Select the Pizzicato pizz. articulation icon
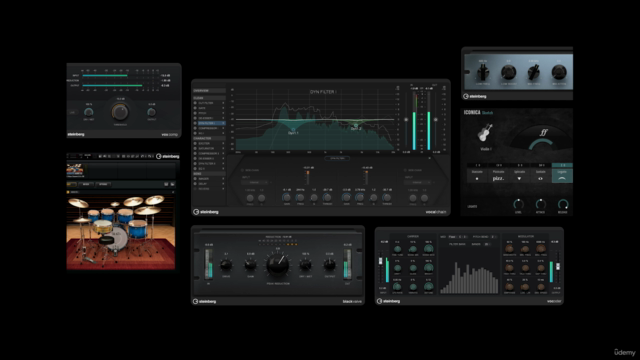This screenshot has height=360, width=640. [x=498, y=178]
